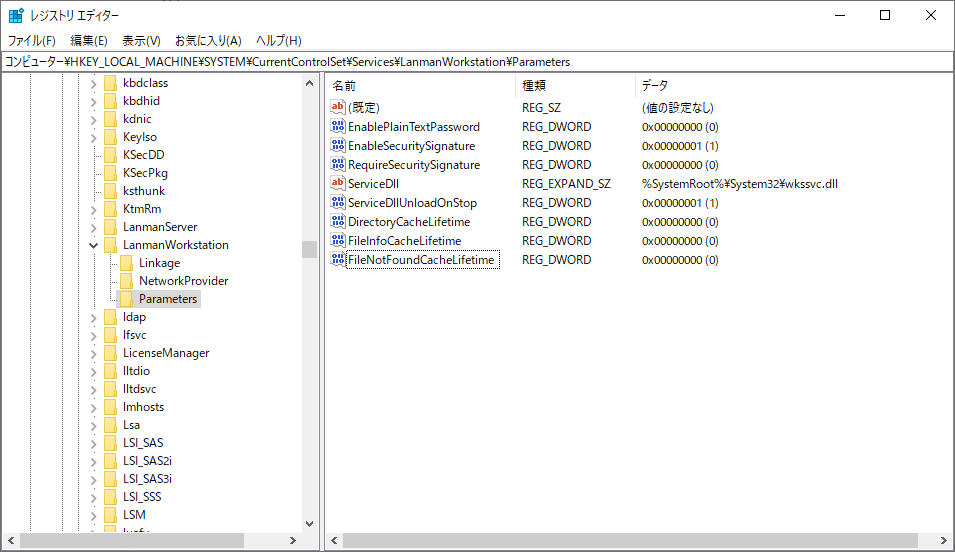Select the LSI_SSS tree item label
955x552 pixels.
pyautogui.click(x=142, y=497)
